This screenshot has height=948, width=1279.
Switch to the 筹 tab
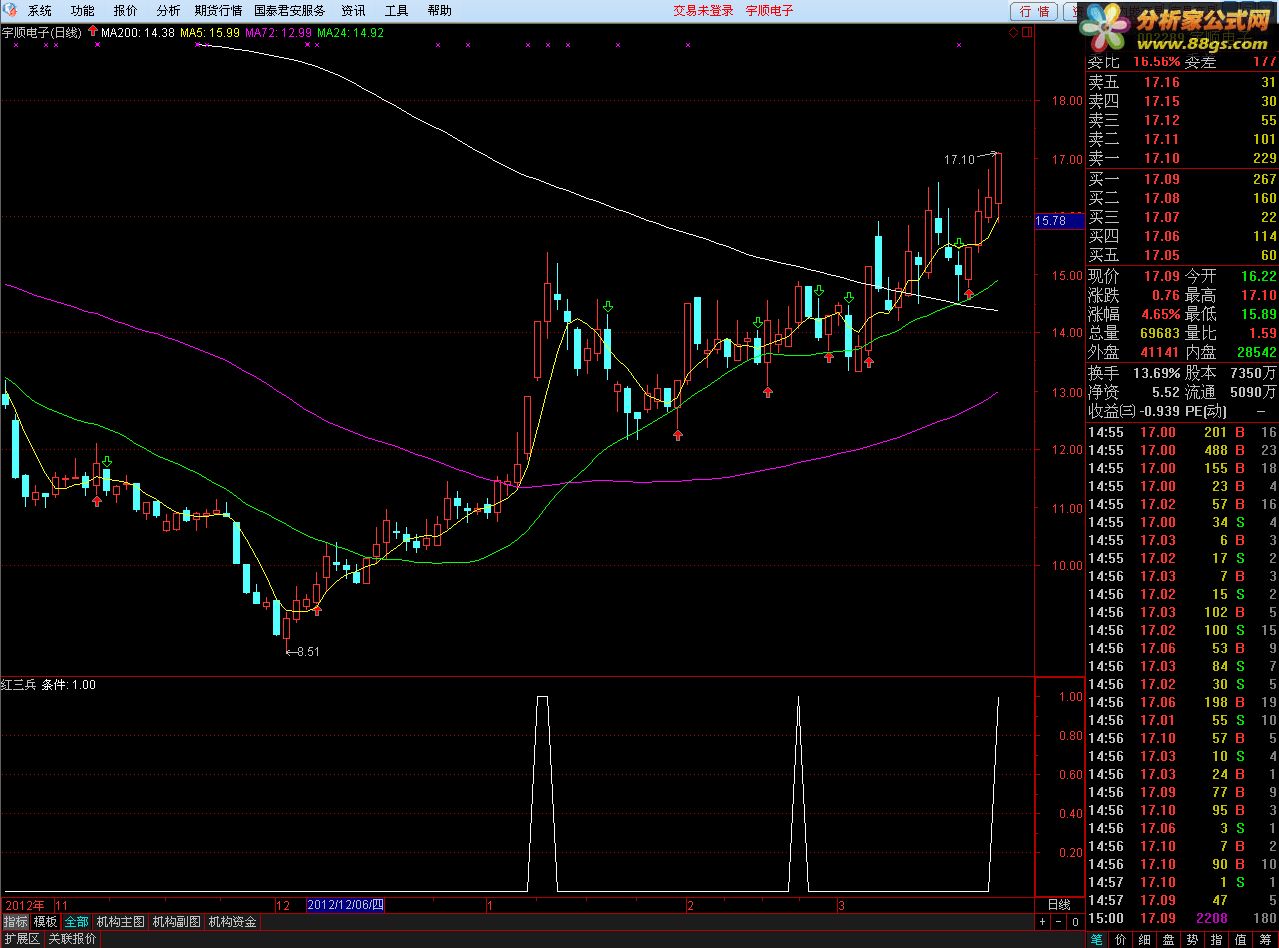tap(1265, 940)
